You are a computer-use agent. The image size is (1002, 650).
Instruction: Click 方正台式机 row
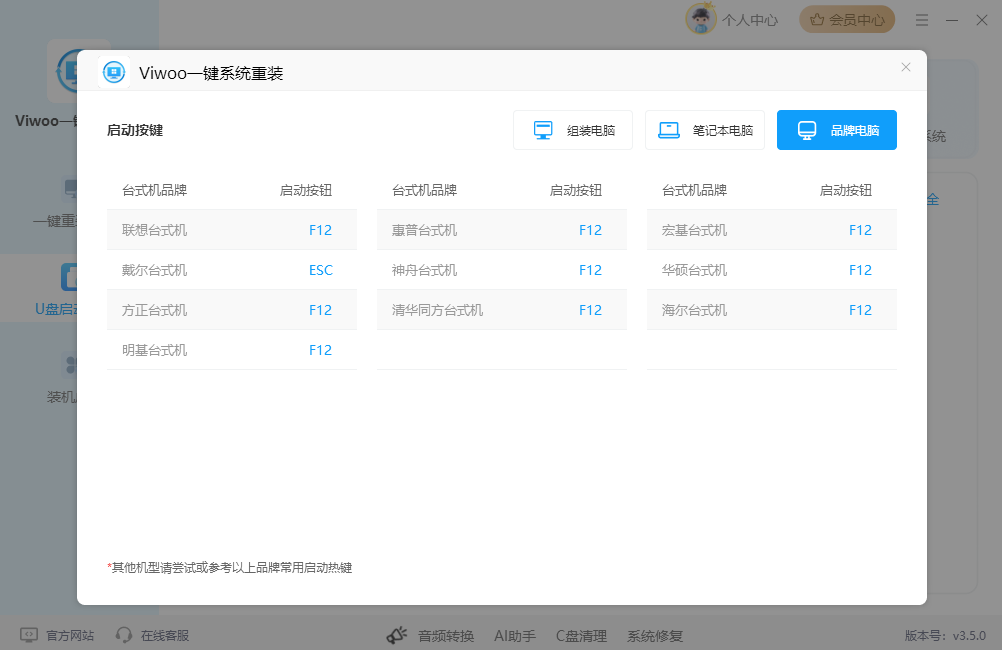(x=232, y=310)
